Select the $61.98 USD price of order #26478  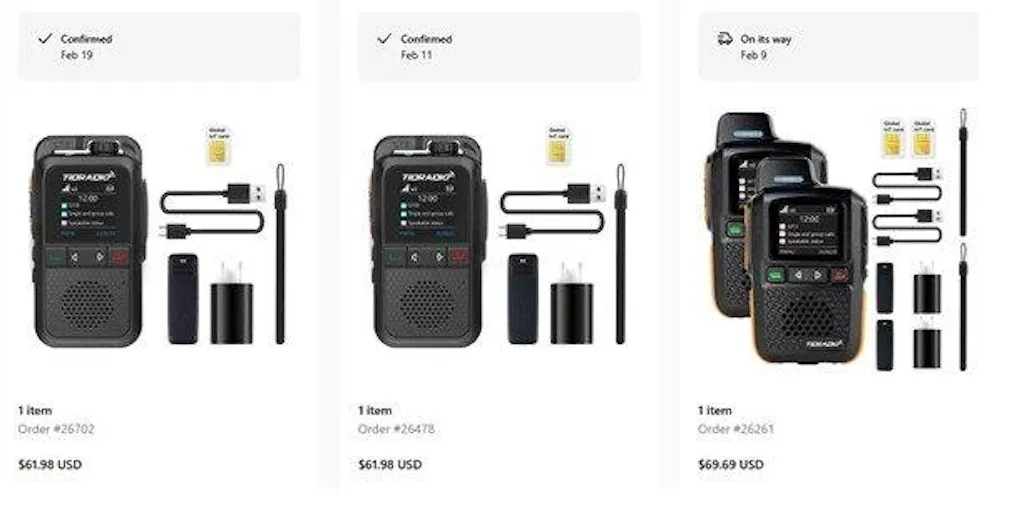tap(390, 465)
